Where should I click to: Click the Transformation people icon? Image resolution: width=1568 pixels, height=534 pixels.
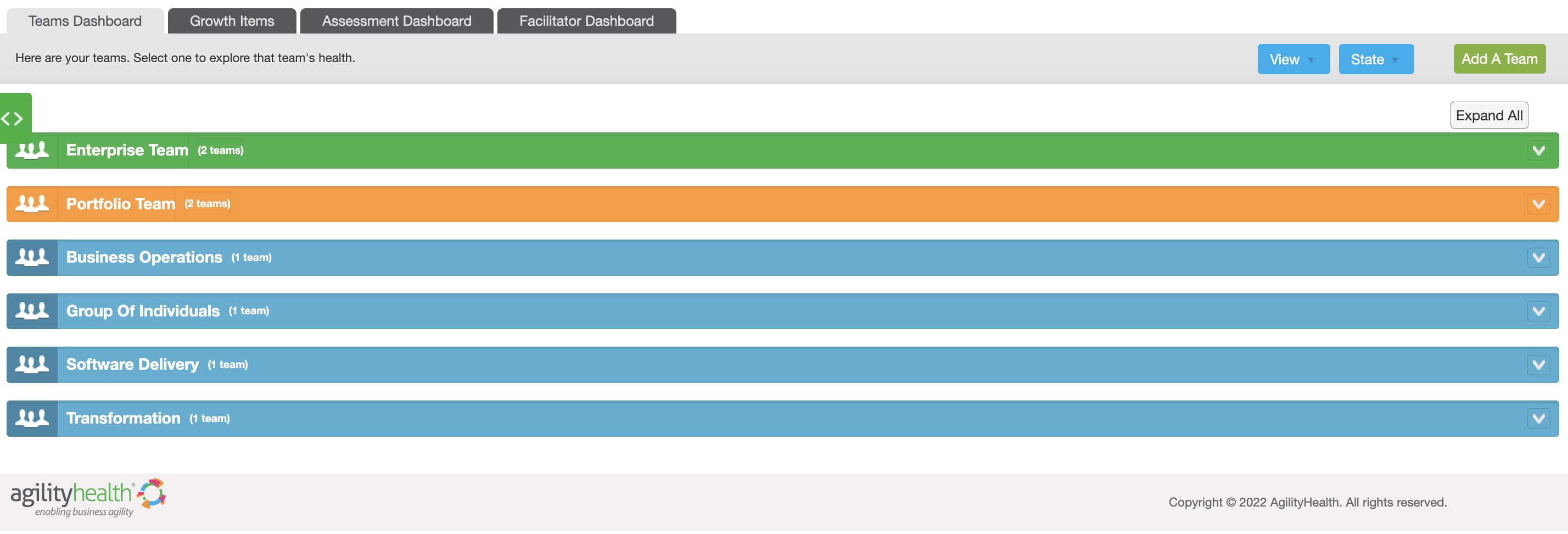pyautogui.click(x=32, y=418)
